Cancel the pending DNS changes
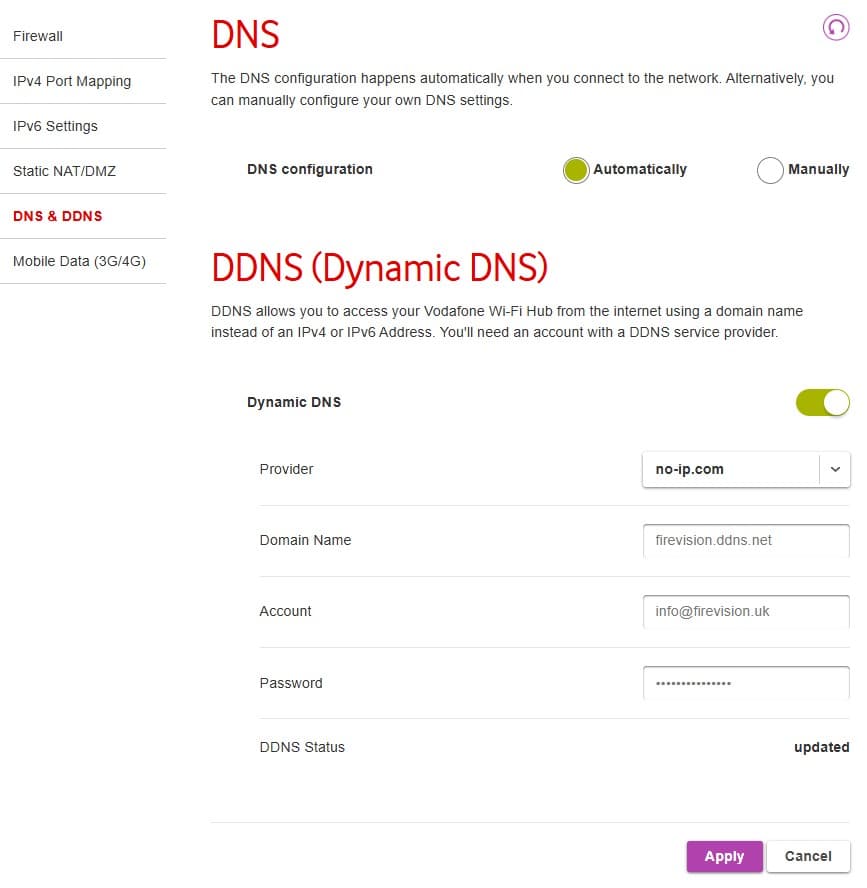 808,856
